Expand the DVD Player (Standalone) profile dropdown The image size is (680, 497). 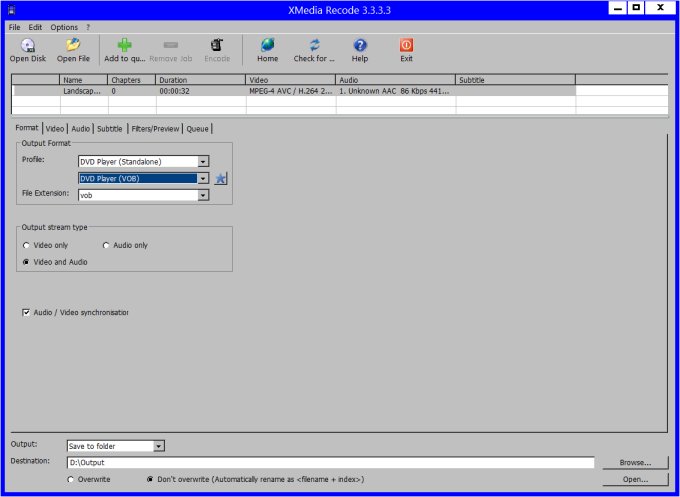(203, 162)
